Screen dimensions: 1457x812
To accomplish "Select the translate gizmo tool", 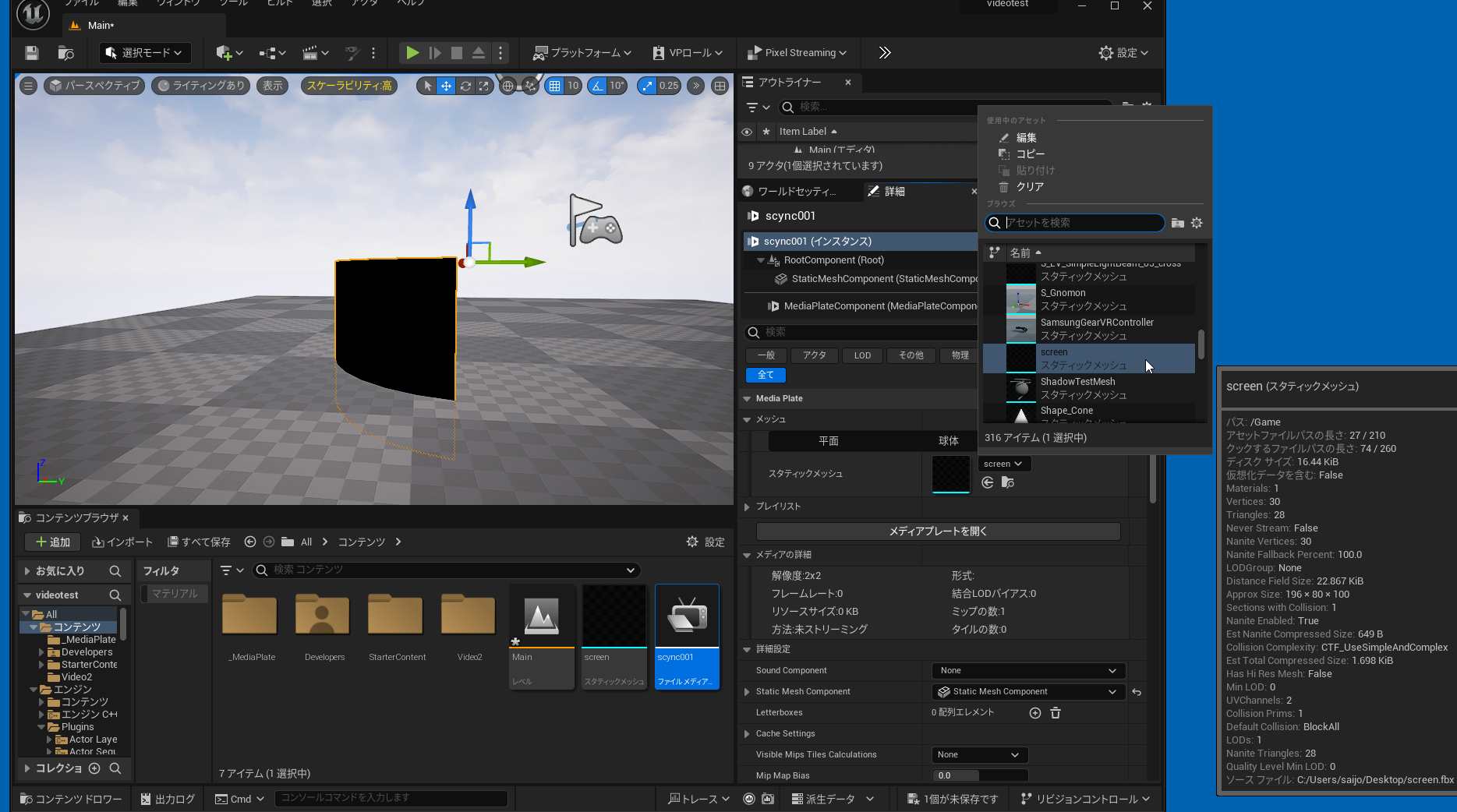I will [446, 86].
